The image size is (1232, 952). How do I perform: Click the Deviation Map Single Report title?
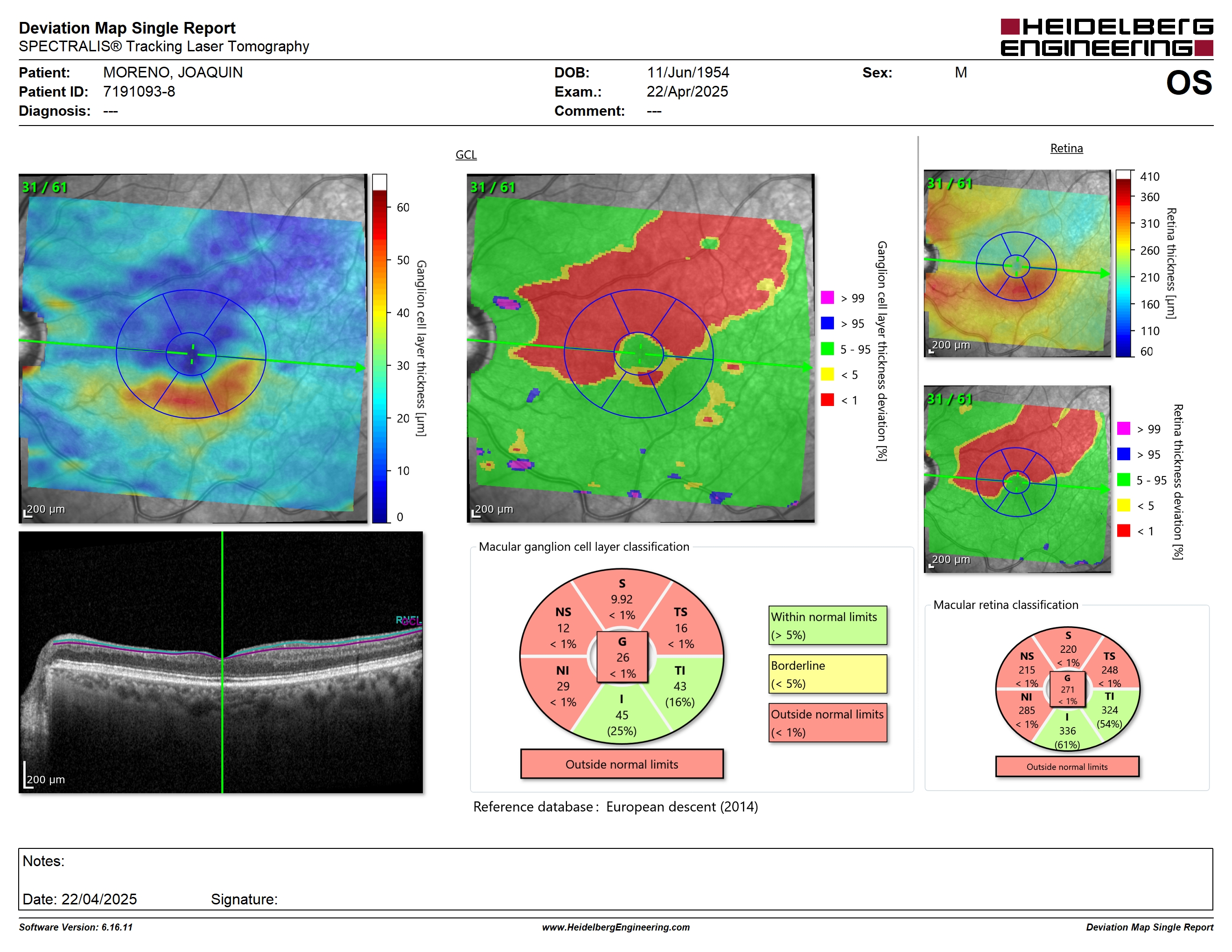click(127, 28)
